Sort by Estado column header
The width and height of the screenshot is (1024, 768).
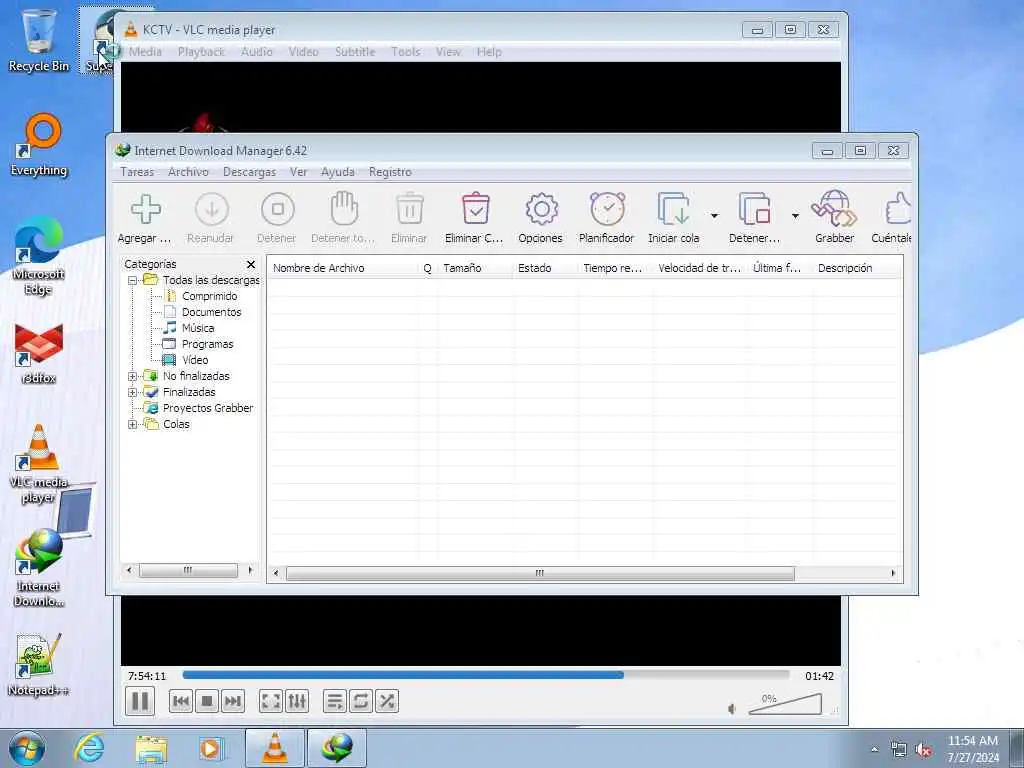pyautogui.click(x=545, y=268)
